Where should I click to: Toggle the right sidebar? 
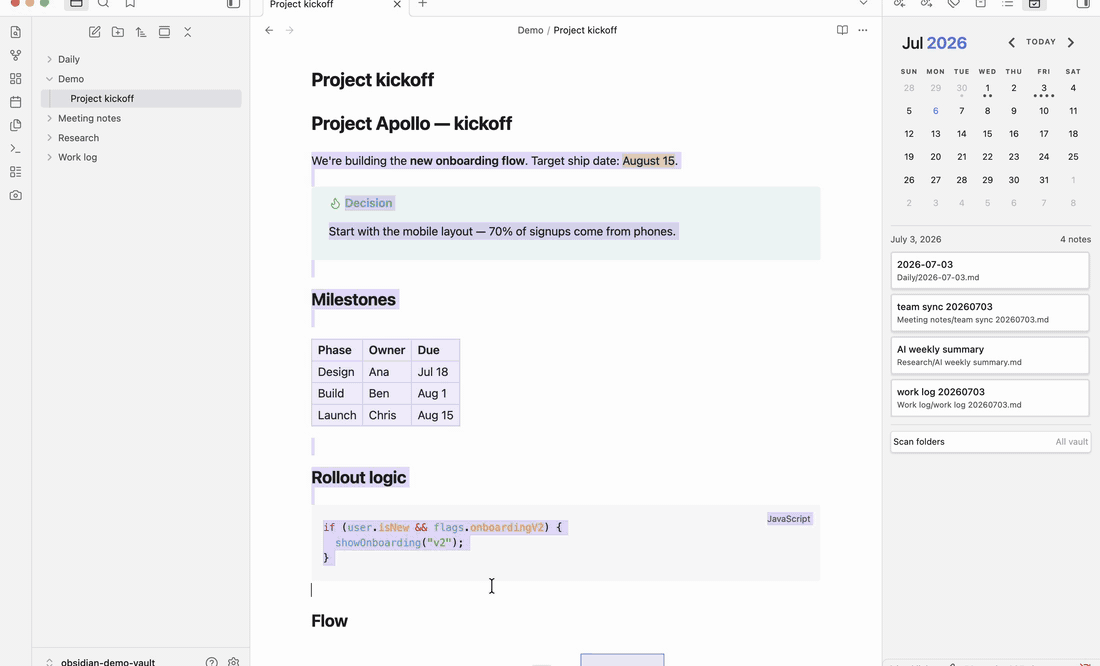click(1083, 4)
